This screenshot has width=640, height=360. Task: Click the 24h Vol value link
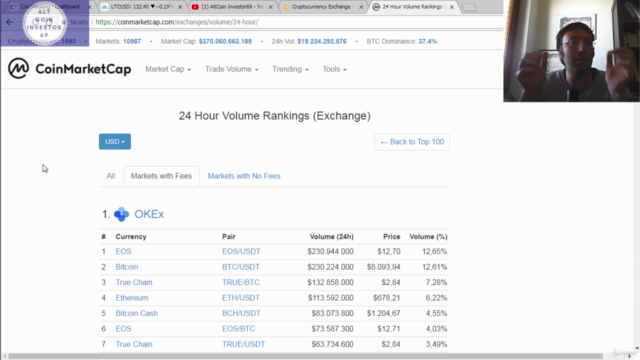coord(322,41)
